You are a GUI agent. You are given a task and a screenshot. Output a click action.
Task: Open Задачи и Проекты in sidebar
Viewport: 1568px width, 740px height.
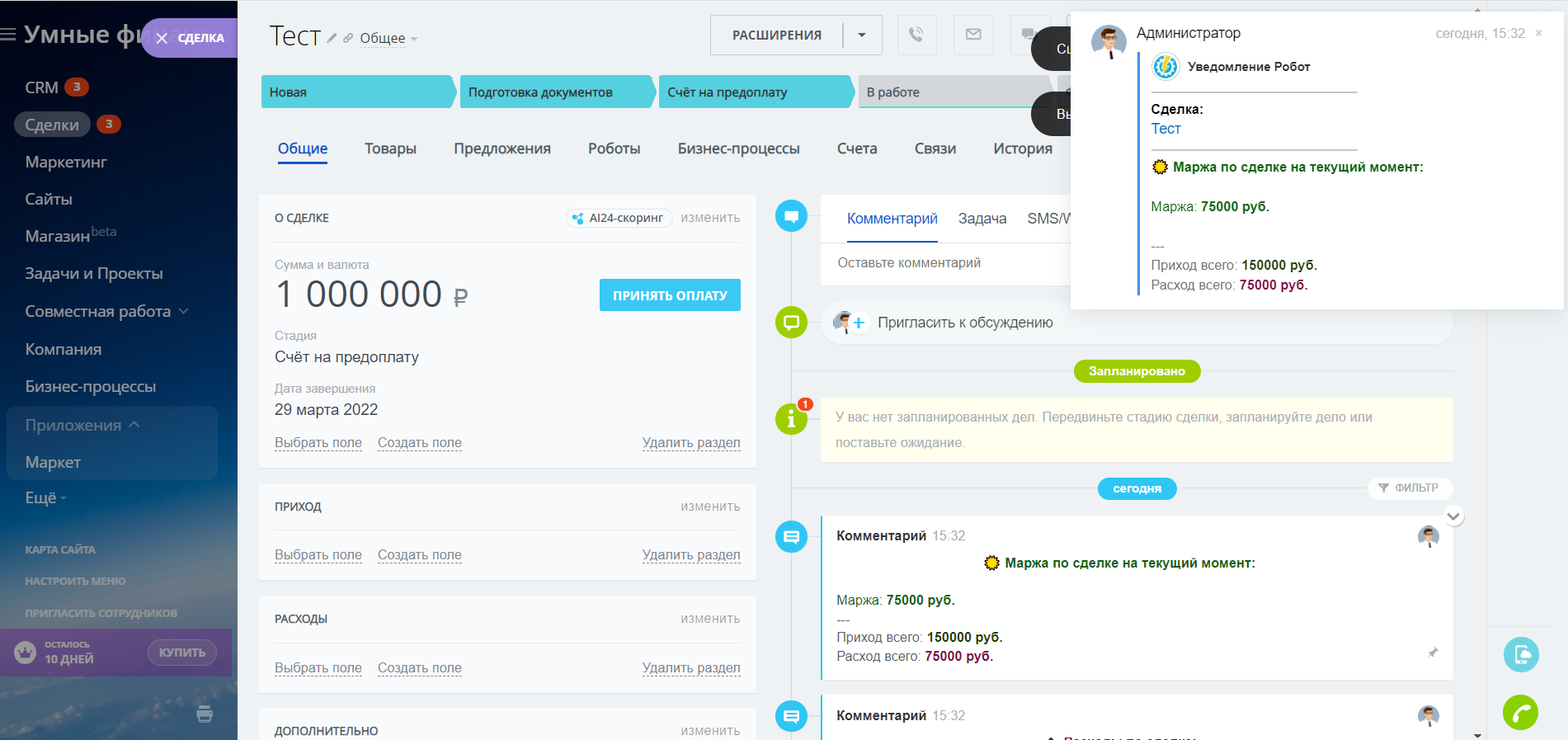tap(94, 273)
